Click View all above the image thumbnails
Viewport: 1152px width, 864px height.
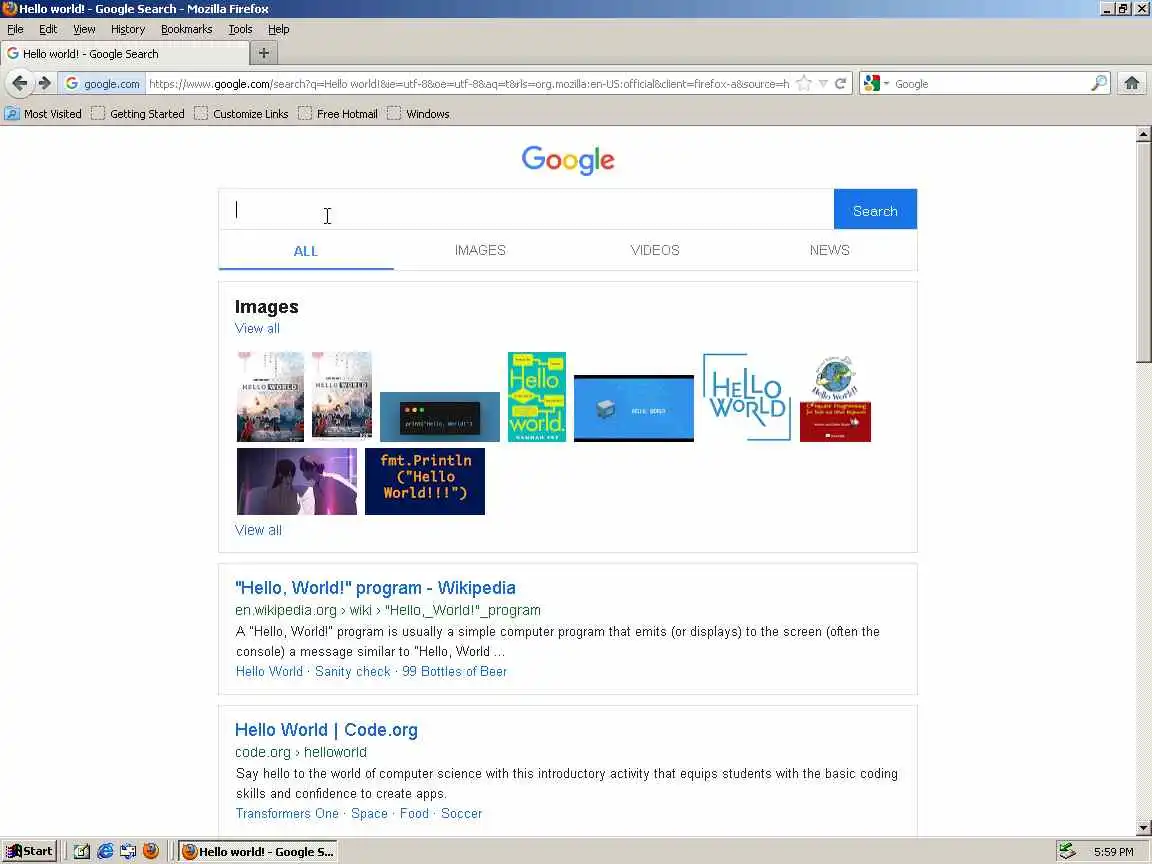tap(257, 328)
